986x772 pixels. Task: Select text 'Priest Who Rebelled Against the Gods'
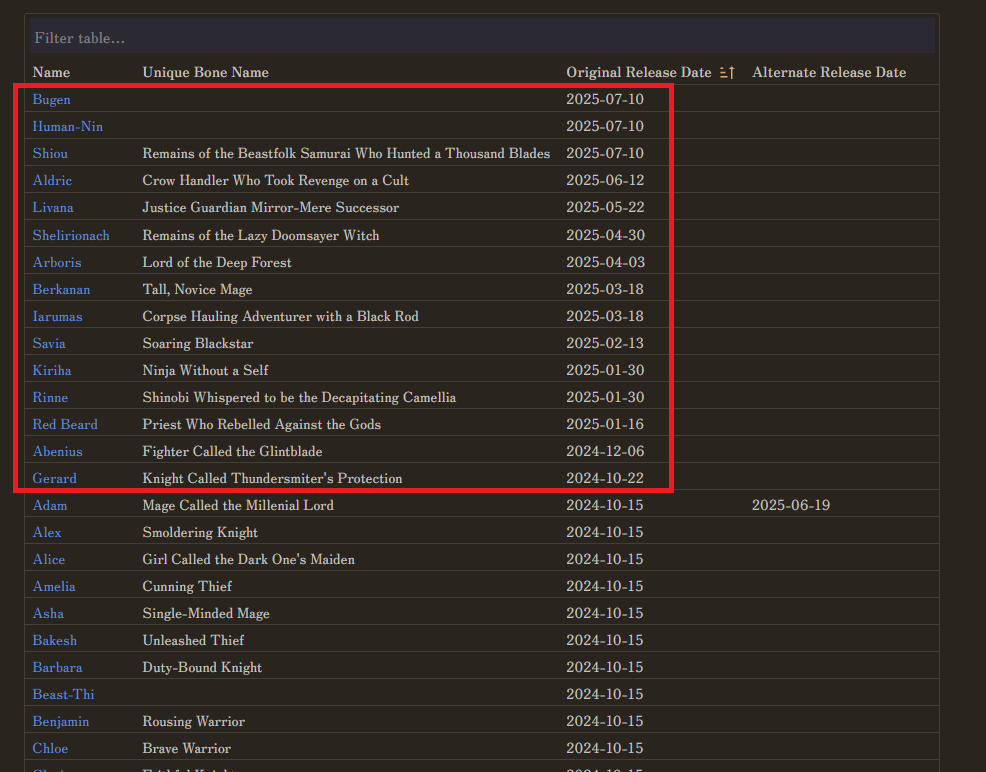[262, 424]
